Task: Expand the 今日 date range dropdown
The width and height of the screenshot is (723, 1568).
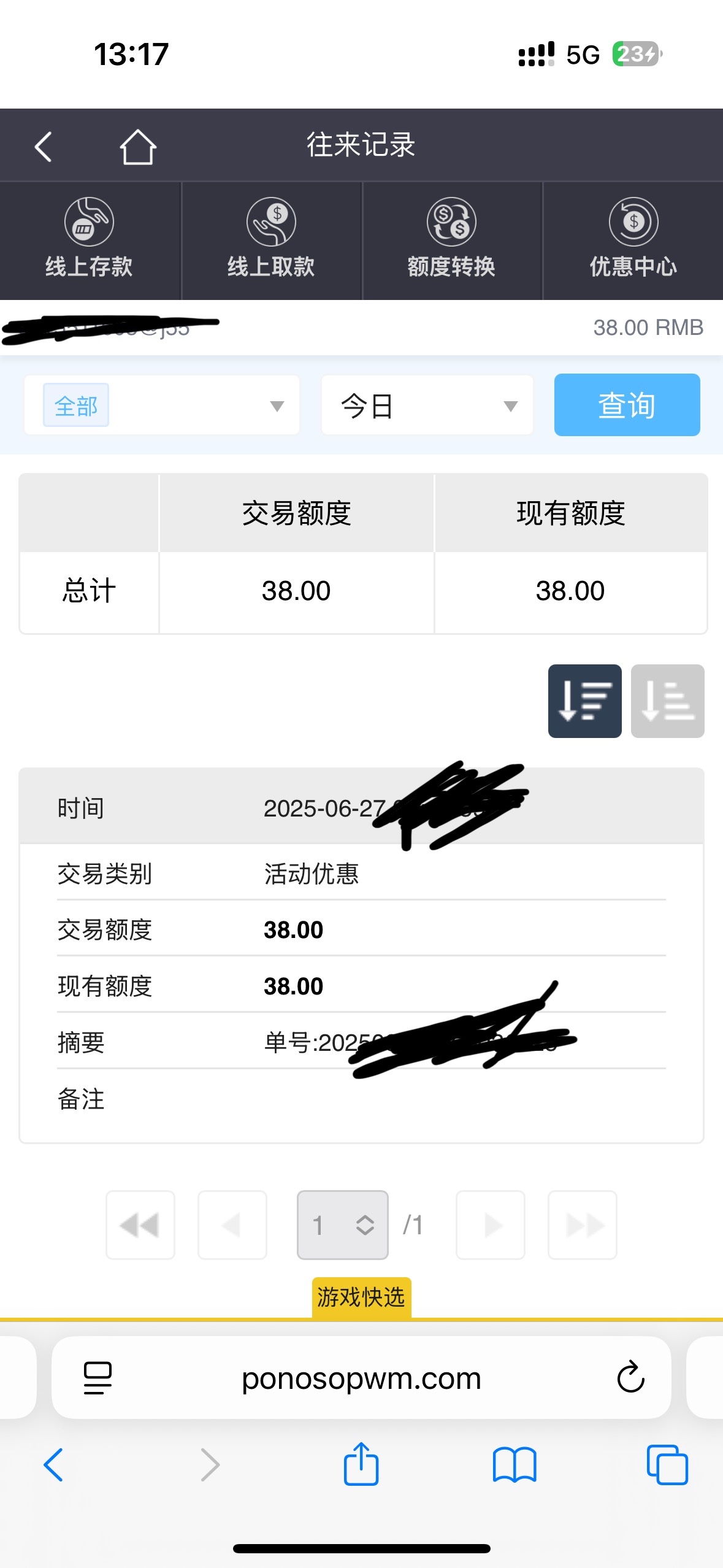Action: click(x=427, y=405)
